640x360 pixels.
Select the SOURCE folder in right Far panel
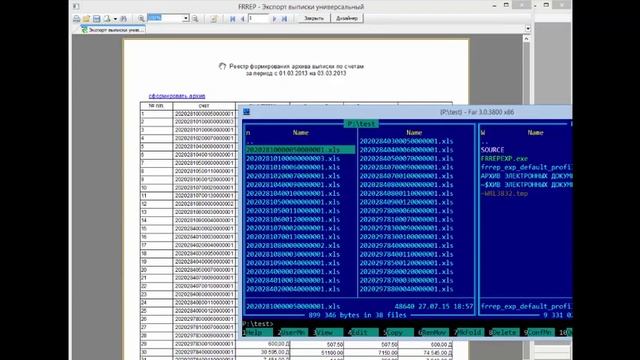pos(493,150)
